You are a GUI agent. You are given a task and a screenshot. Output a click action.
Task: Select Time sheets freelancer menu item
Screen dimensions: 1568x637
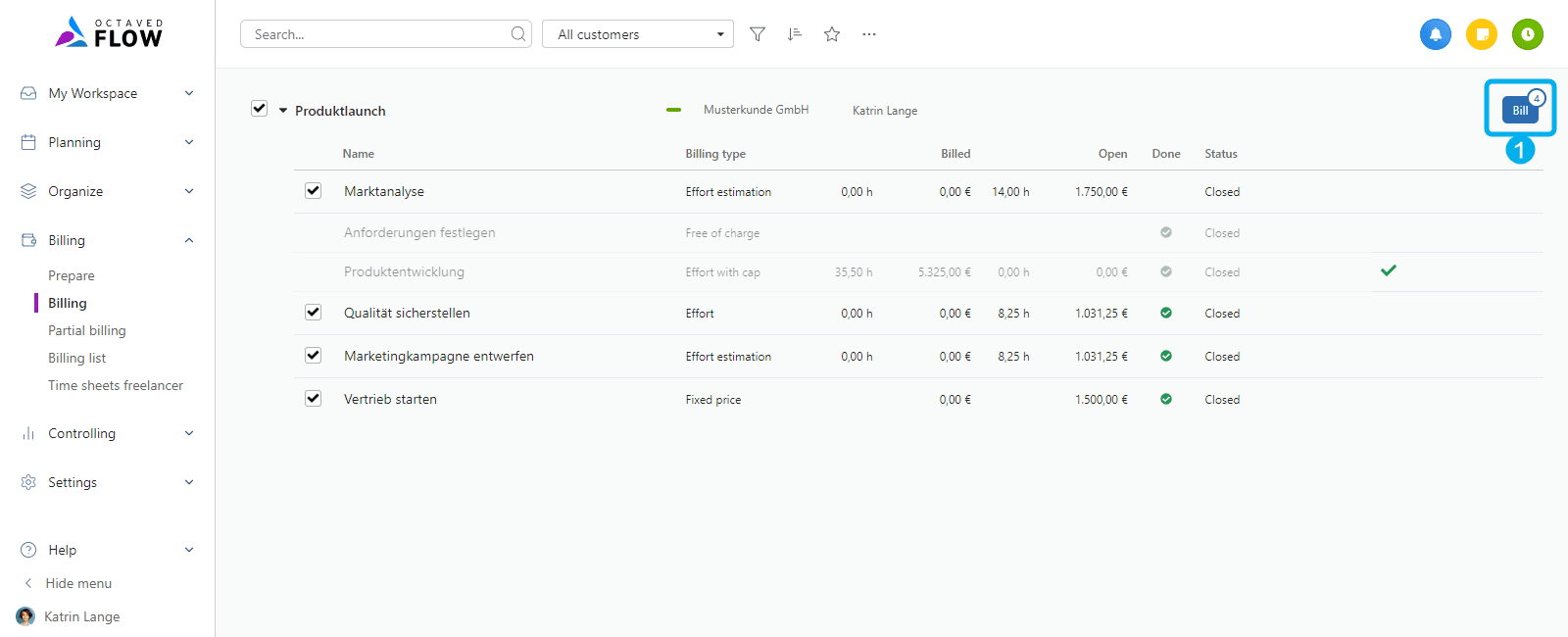(116, 385)
